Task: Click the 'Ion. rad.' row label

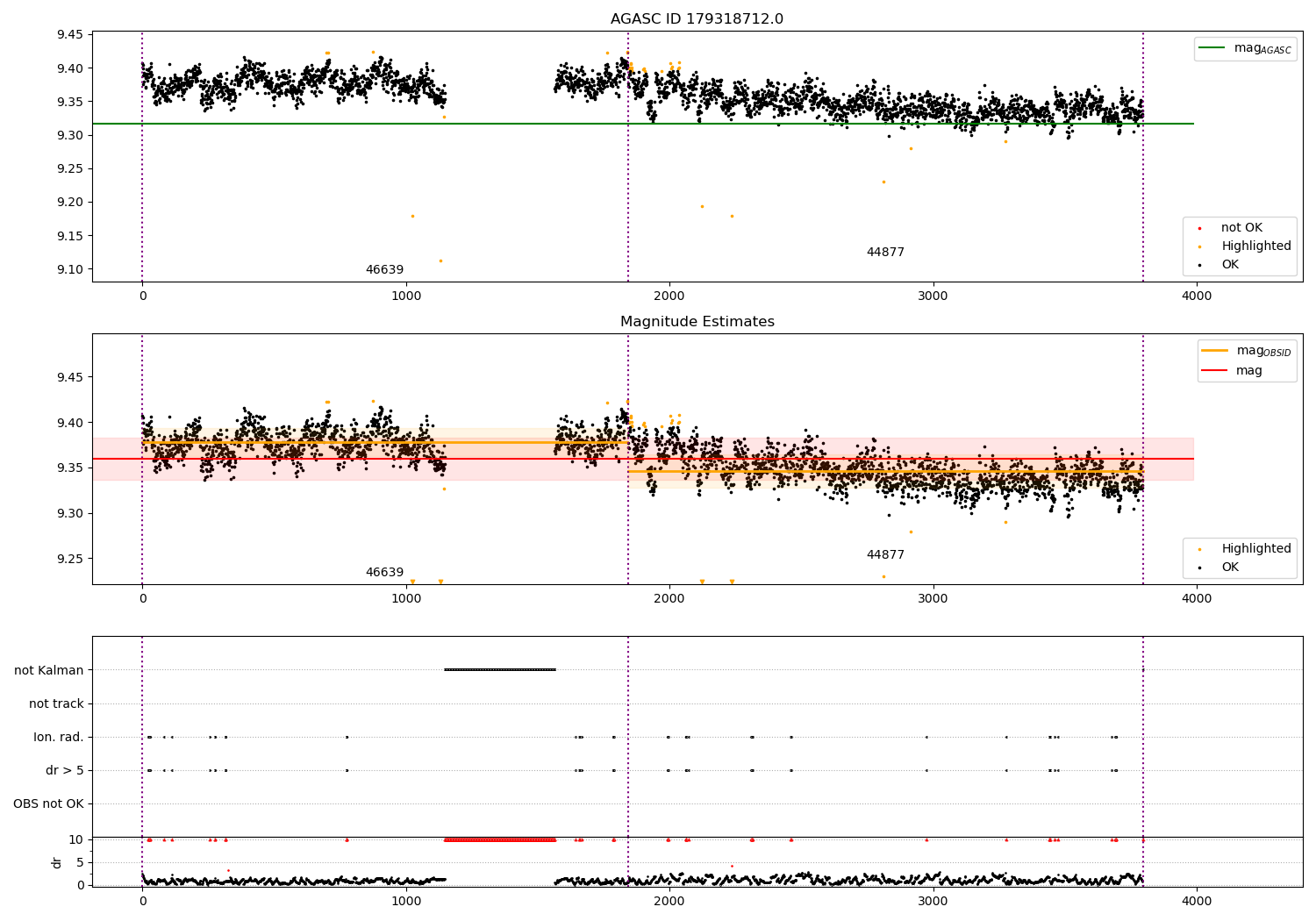Action: 59,737
